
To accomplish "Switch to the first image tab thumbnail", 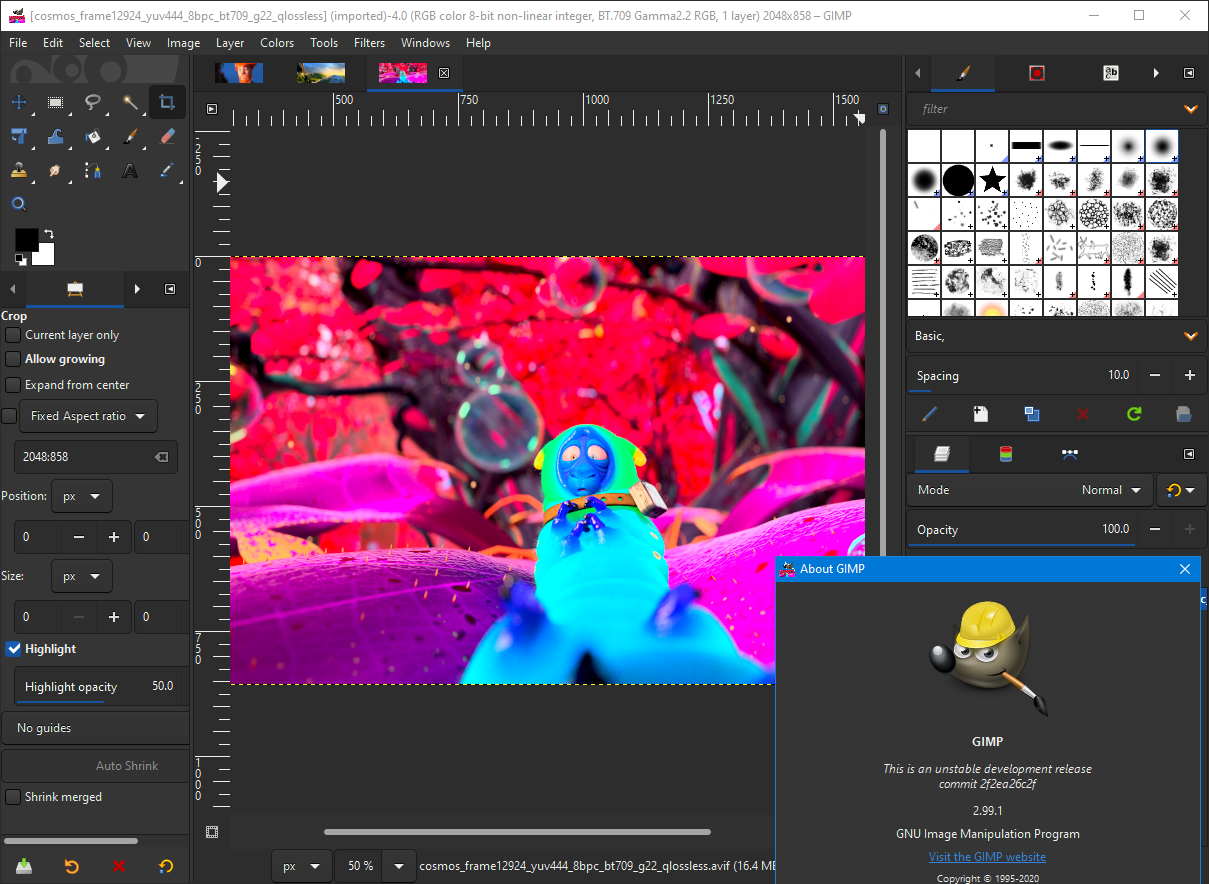I will click(239, 73).
